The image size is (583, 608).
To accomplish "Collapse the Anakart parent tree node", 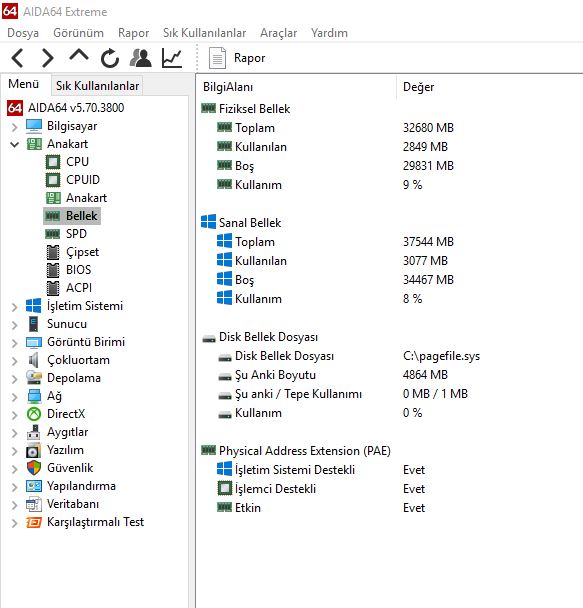I will [14, 145].
